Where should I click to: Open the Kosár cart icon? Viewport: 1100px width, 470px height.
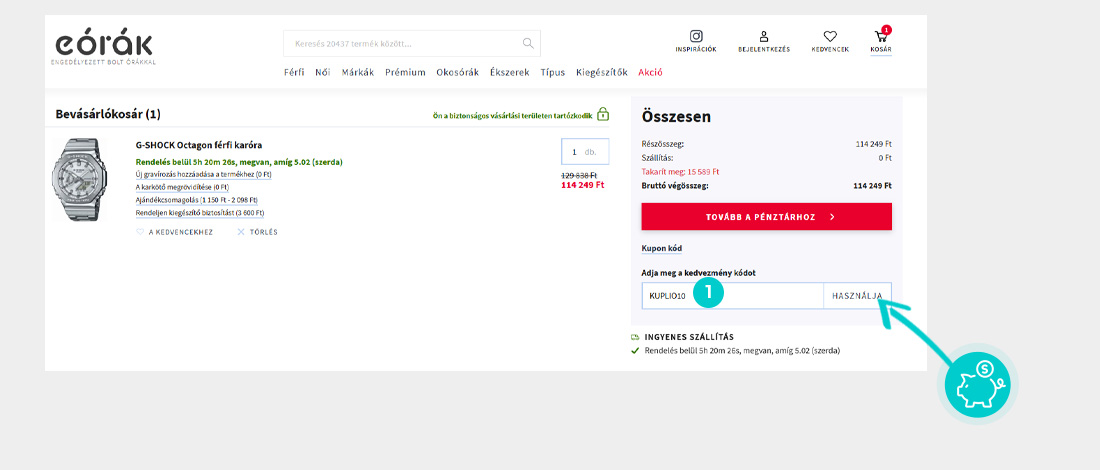[880, 36]
